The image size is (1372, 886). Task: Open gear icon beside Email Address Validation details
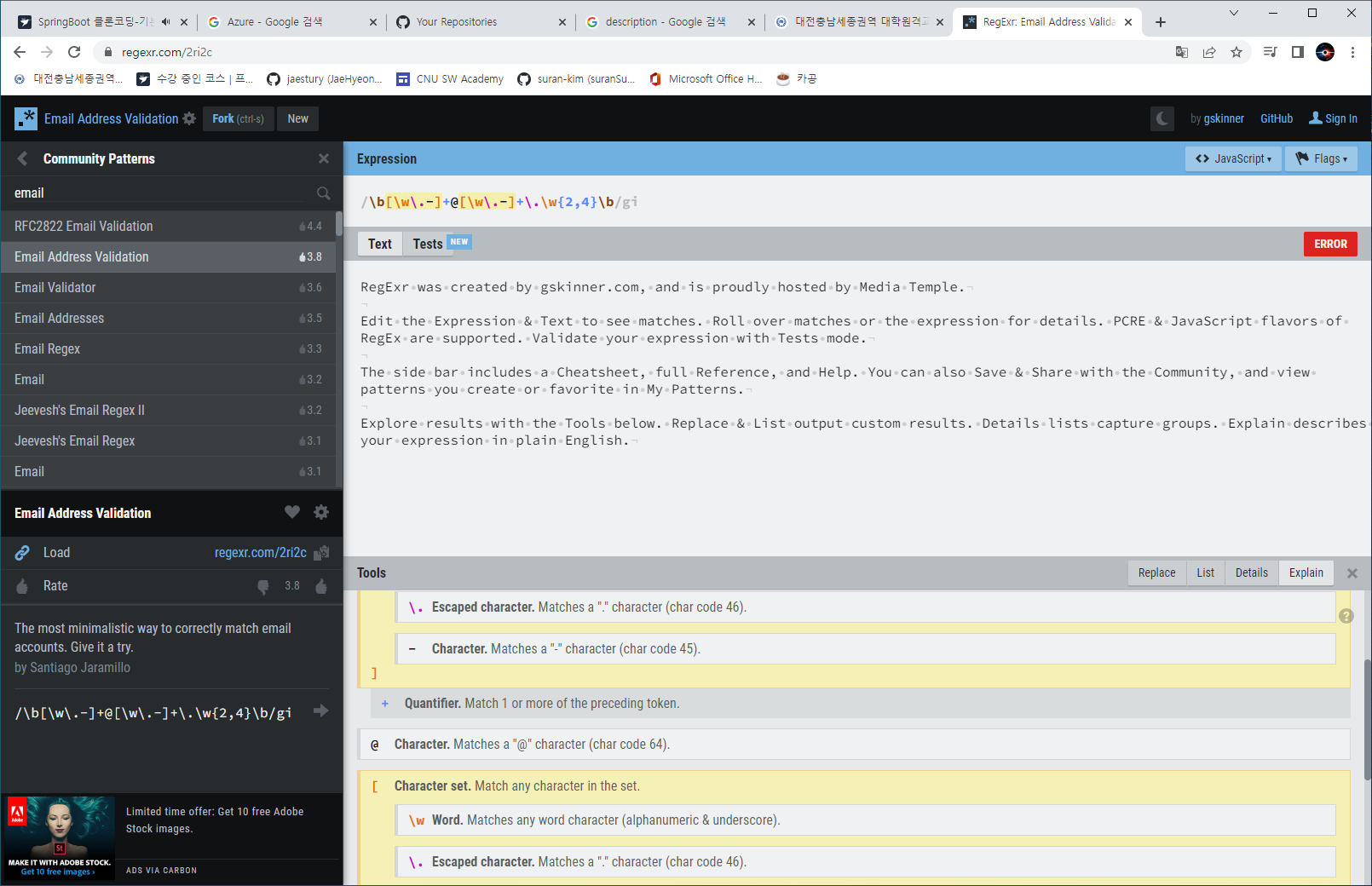click(x=321, y=512)
